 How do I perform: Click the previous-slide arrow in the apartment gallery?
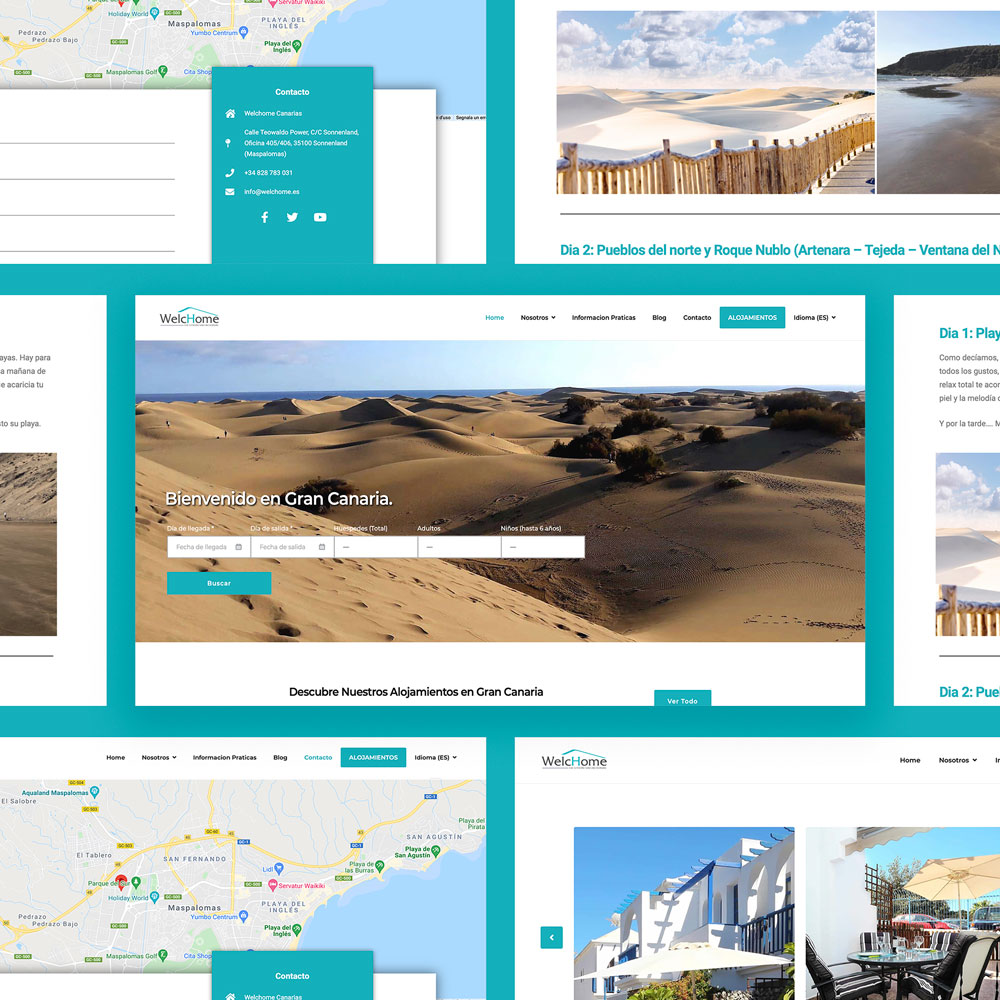click(x=552, y=938)
